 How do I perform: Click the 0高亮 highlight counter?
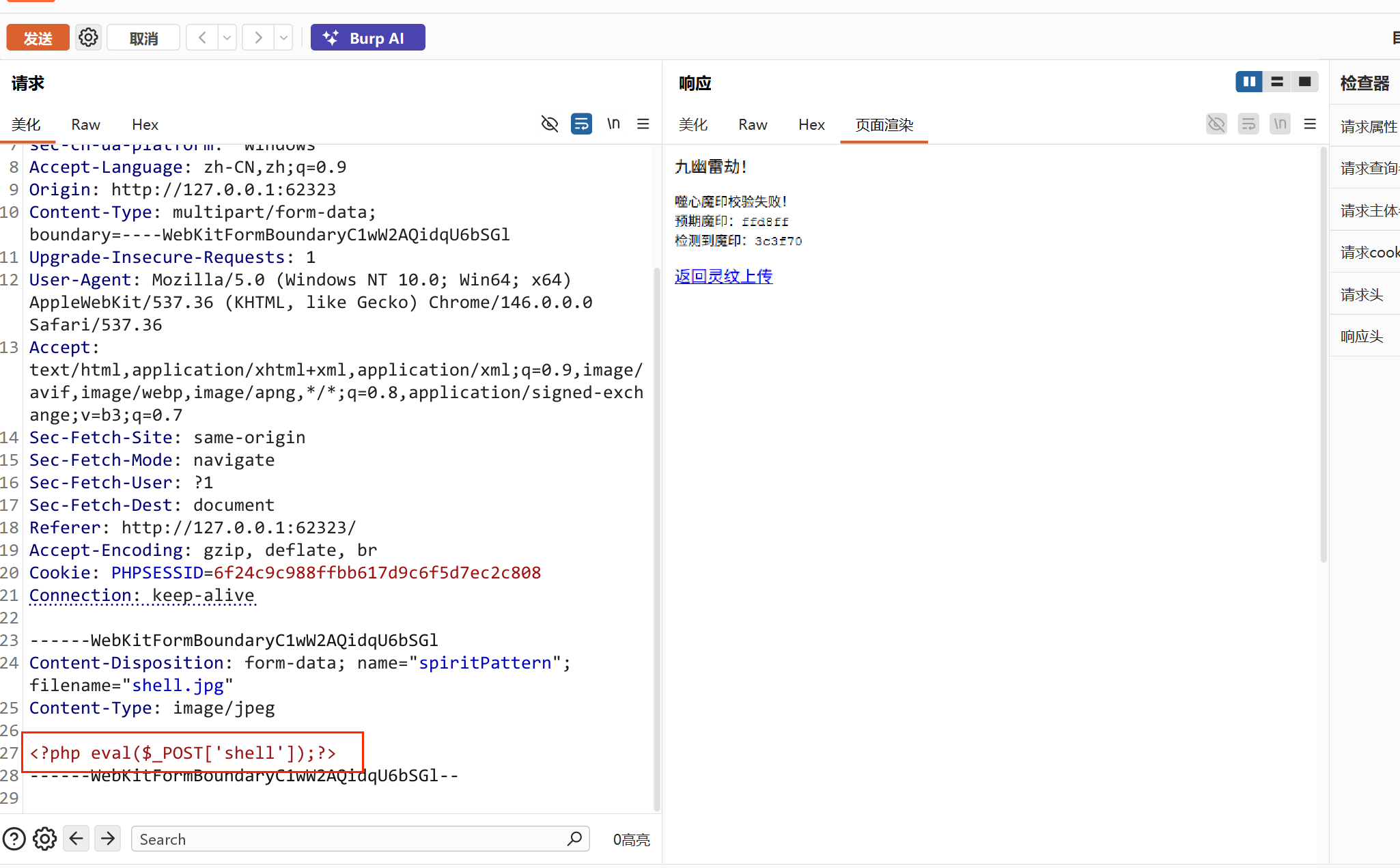point(631,839)
